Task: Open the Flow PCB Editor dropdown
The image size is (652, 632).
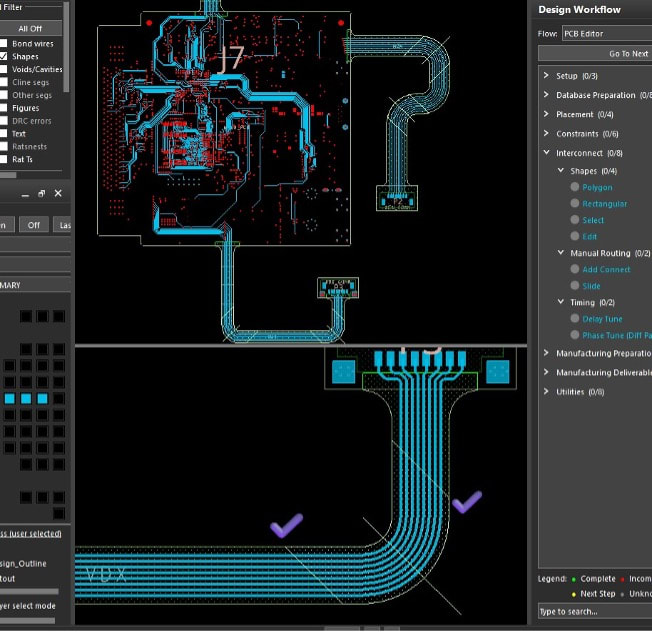Action: (x=605, y=33)
